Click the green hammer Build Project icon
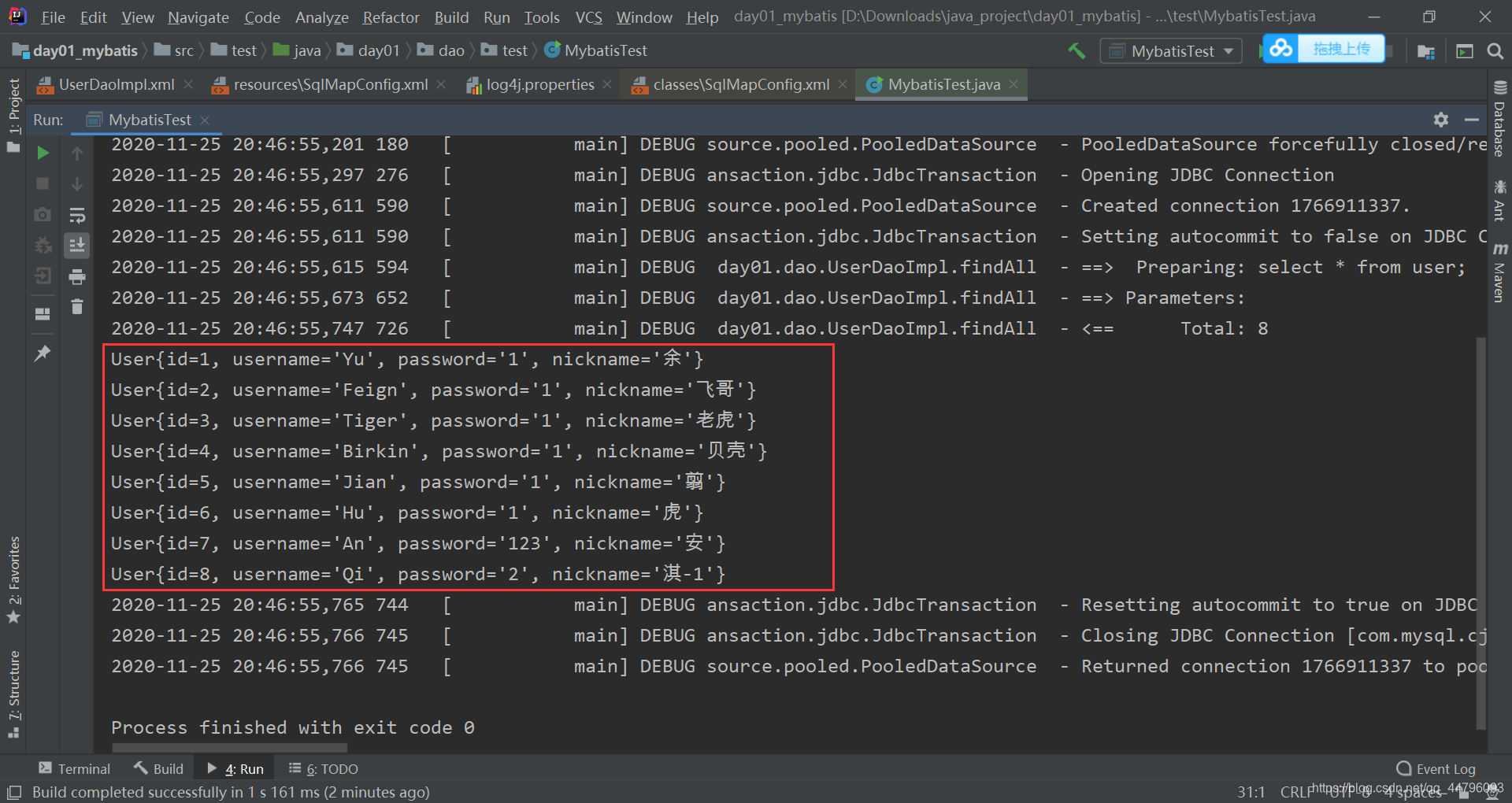The image size is (1512, 803). pos(1077,51)
